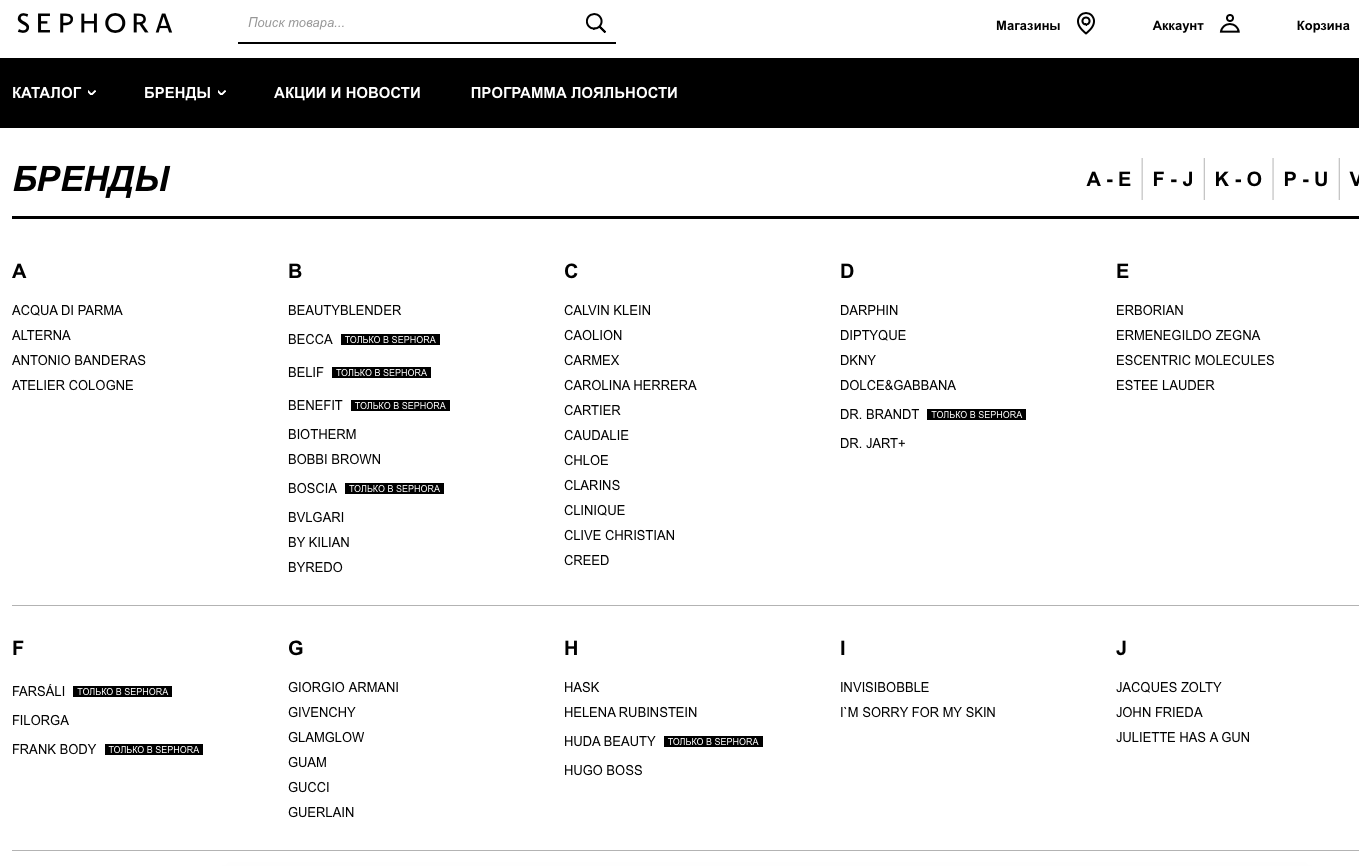Click the search magnifier icon

click(x=596, y=23)
